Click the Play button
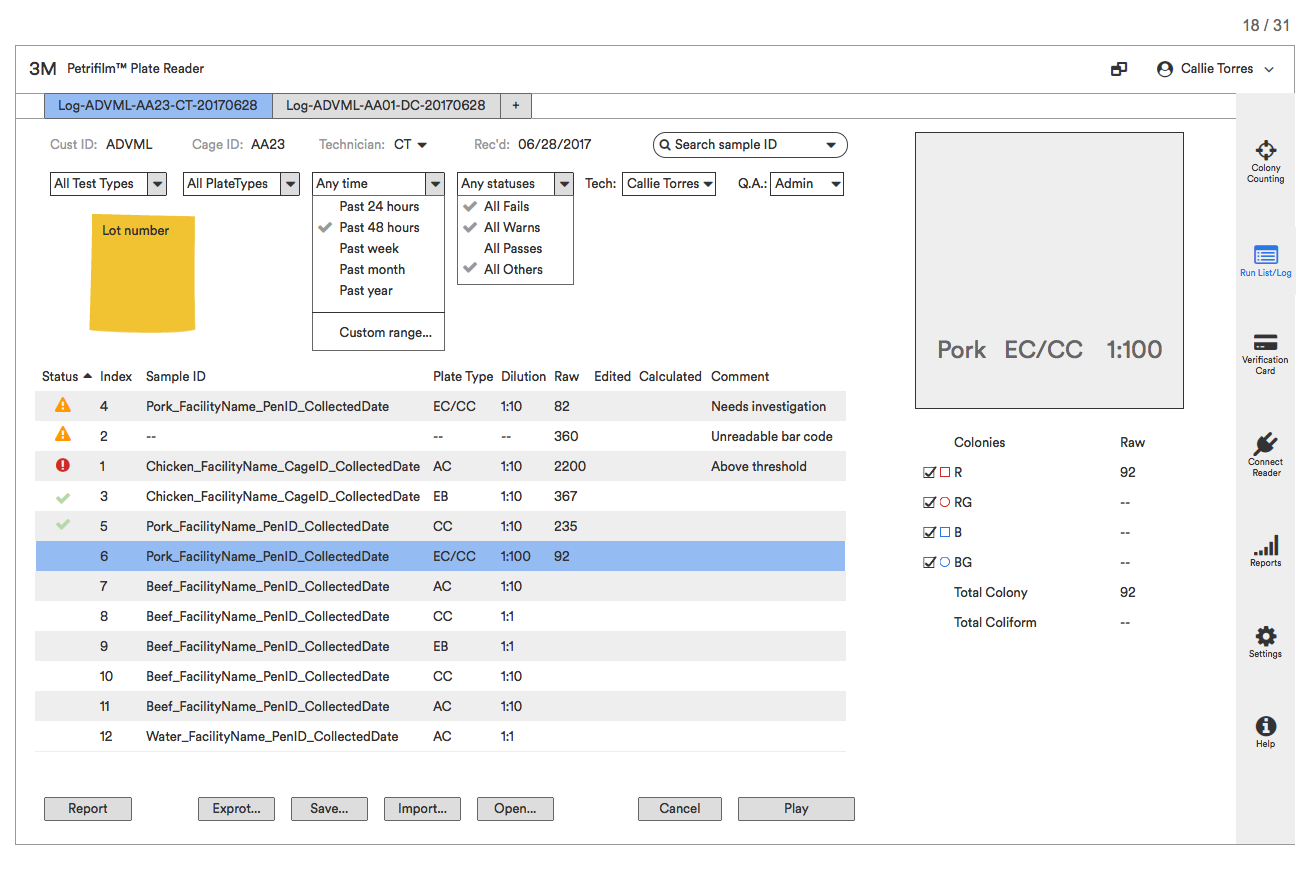This screenshot has height=869, width=1311. (796, 809)
